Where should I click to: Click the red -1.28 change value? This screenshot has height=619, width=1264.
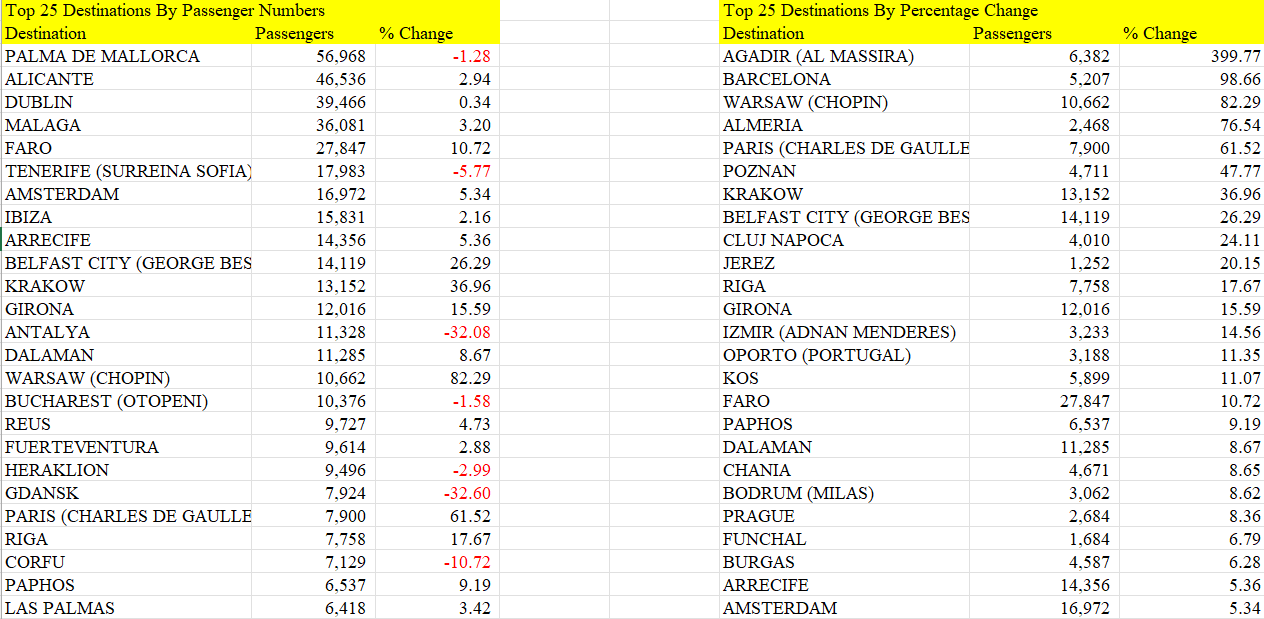point(472,56)
